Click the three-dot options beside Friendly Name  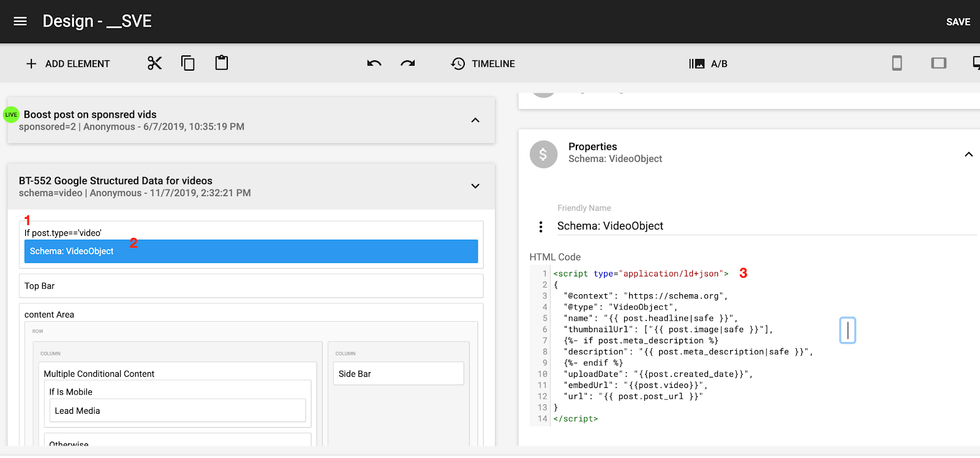[x=541, y=227]
